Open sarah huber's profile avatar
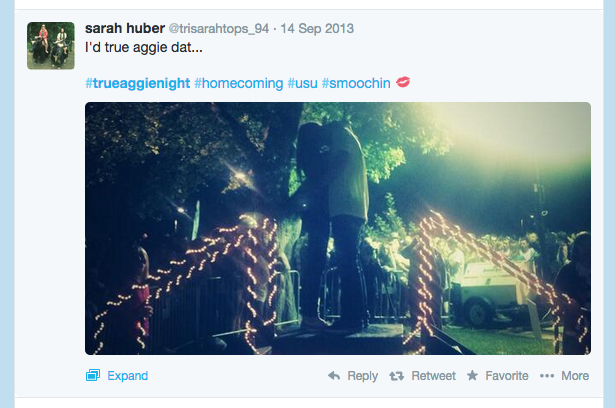 click(51, 46)
